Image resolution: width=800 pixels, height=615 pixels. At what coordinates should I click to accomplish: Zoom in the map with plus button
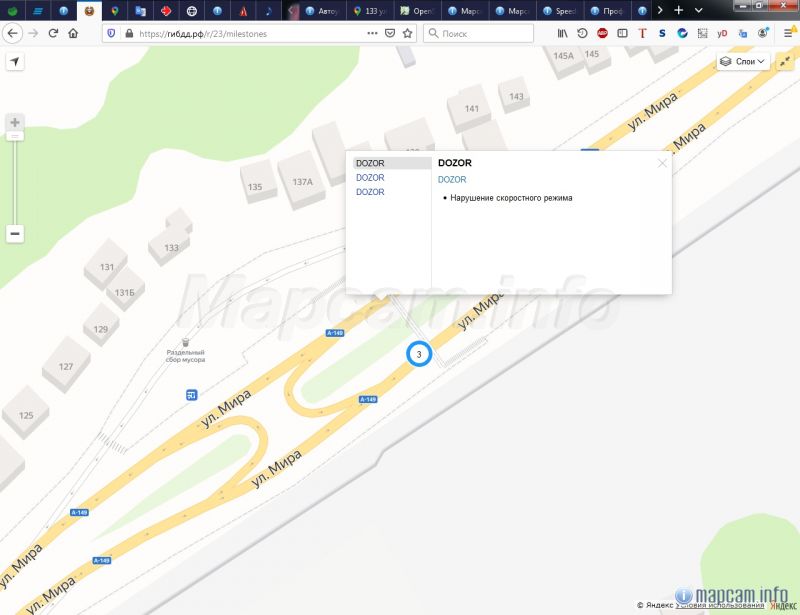pos(15,123)
